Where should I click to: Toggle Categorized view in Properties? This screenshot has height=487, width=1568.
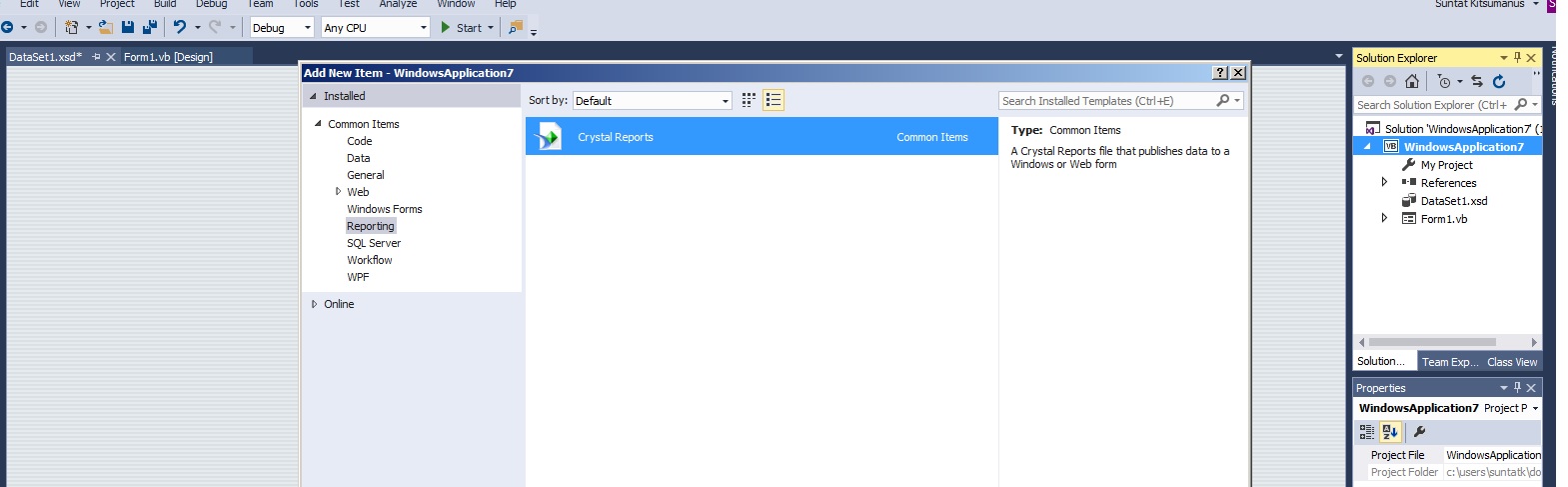[1367, 432]
